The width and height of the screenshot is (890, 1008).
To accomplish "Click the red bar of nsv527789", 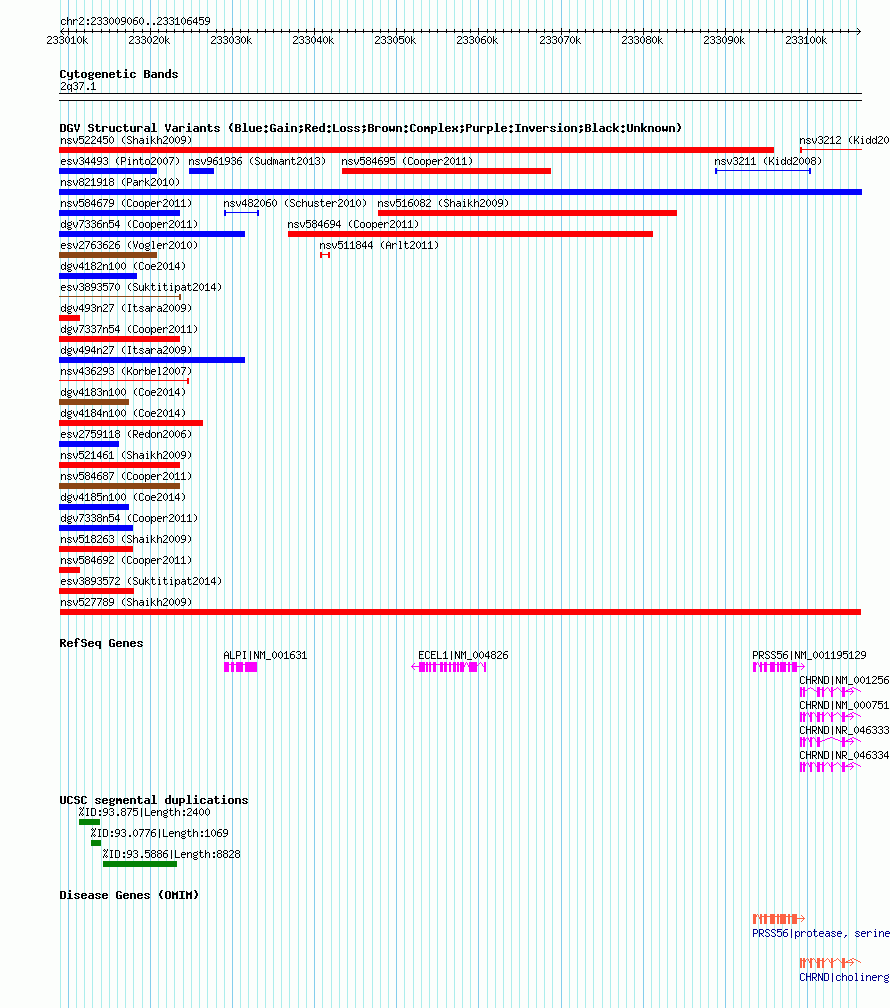I will point(460,612).
